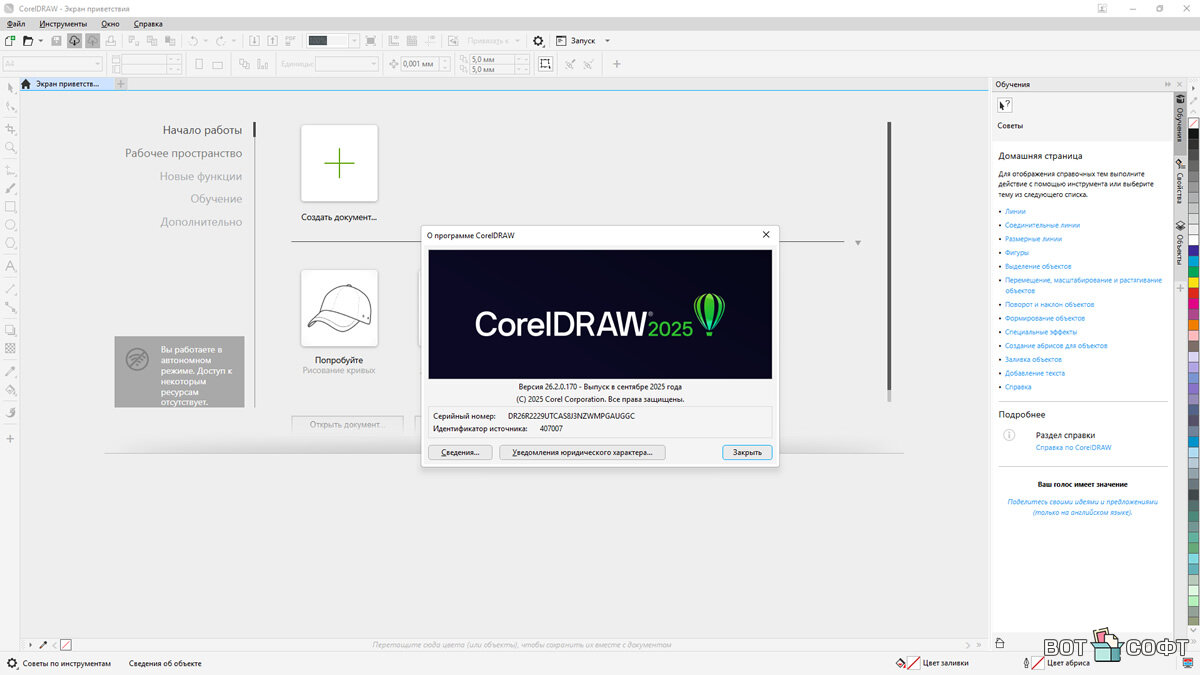Image resolution: width=1200 pixels, height=675 pixels.
Task: Open the Инструменты menu
Action: (63, 23)
